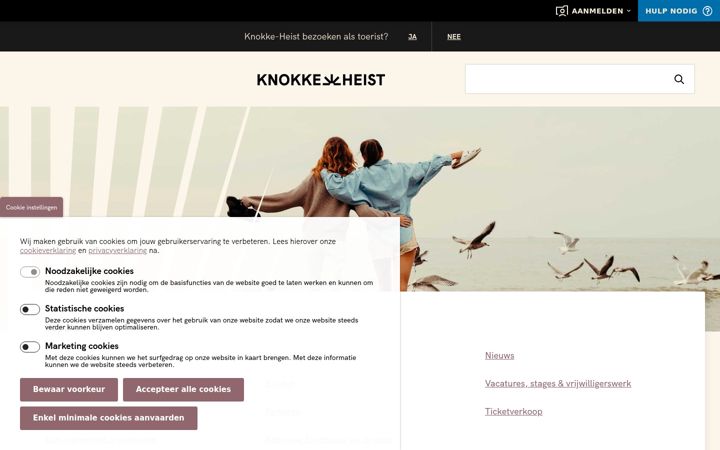
Task: Click the Hulp nodig question mark icon
Action: click(708, 11)
